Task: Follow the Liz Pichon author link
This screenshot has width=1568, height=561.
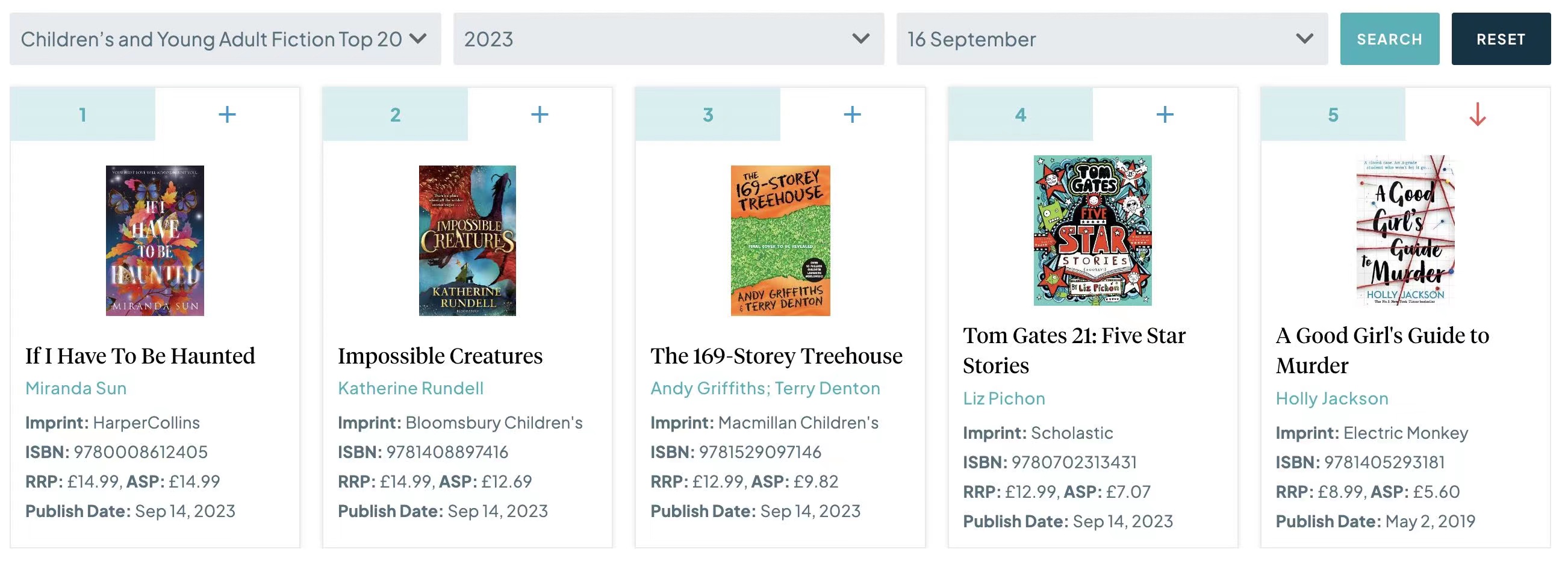Action: 1004,398
